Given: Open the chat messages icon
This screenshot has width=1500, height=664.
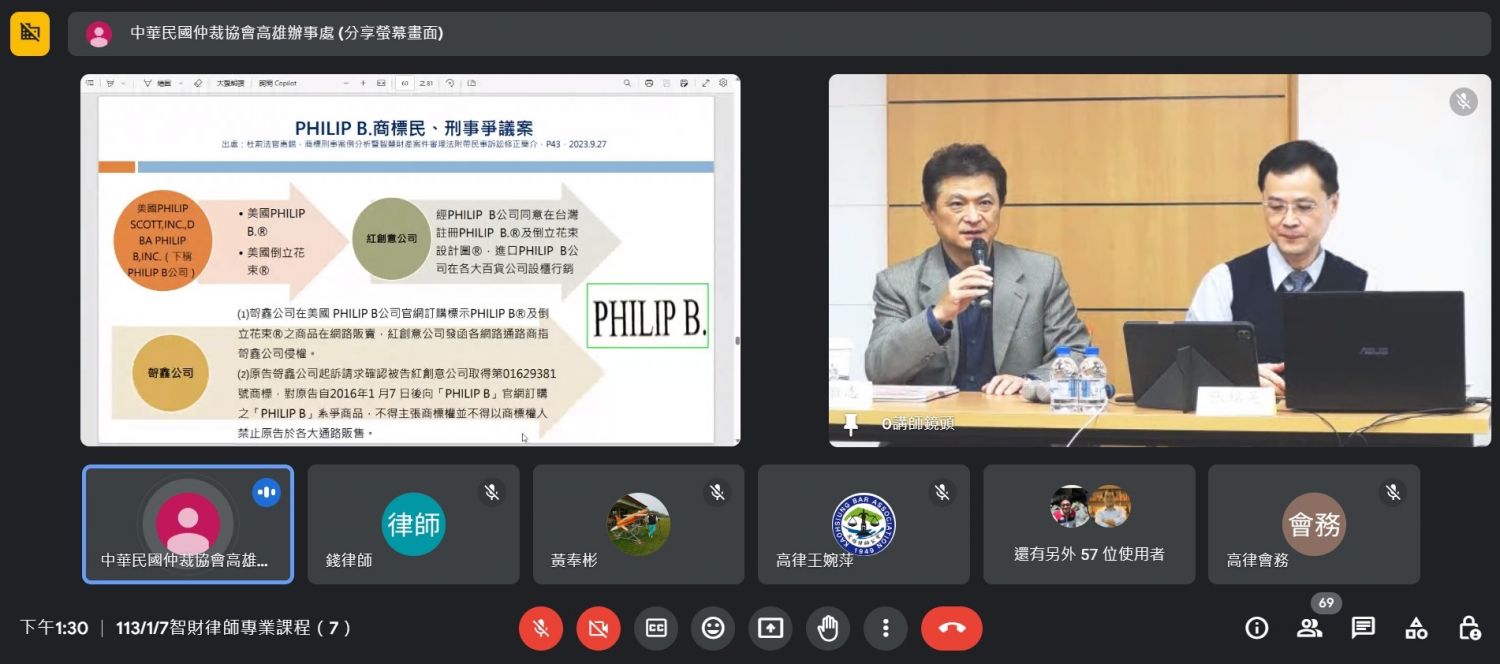Looking at the screenshot, I should (1362, 628).
